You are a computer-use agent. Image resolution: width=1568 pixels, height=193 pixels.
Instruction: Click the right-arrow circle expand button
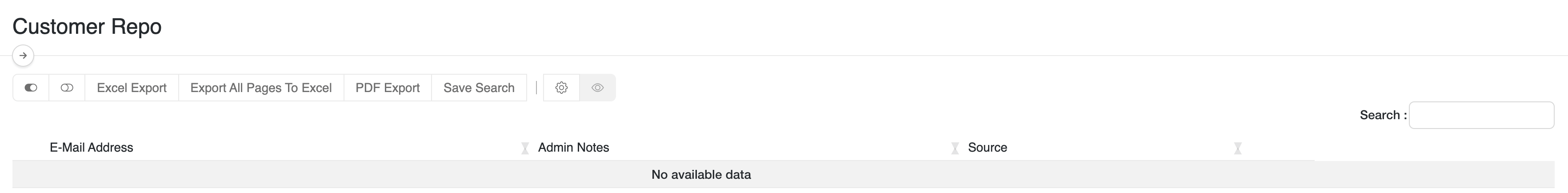pos(23,56)
